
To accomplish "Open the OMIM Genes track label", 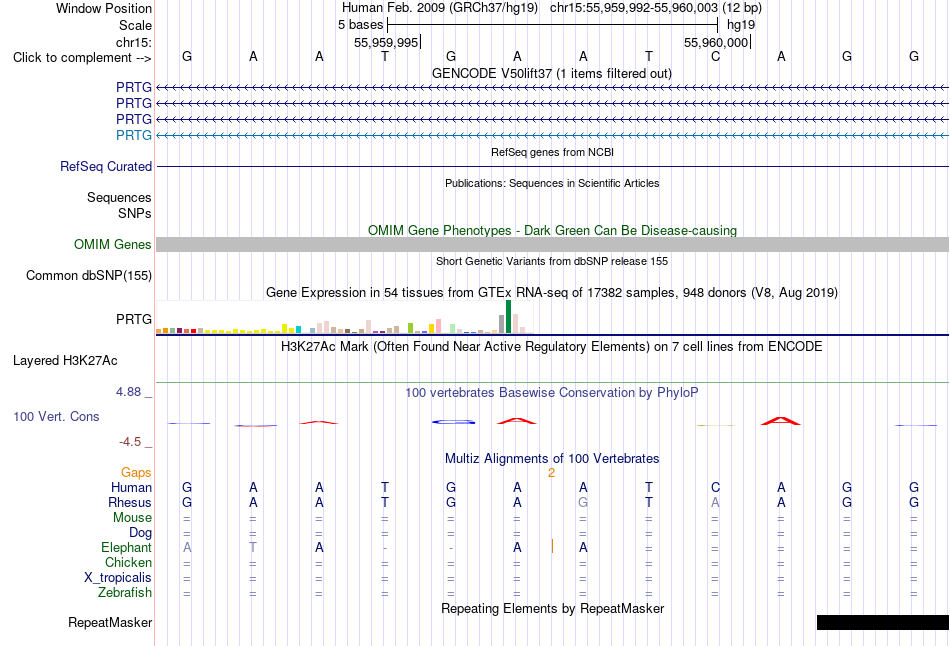I will [x=113, y=244].
